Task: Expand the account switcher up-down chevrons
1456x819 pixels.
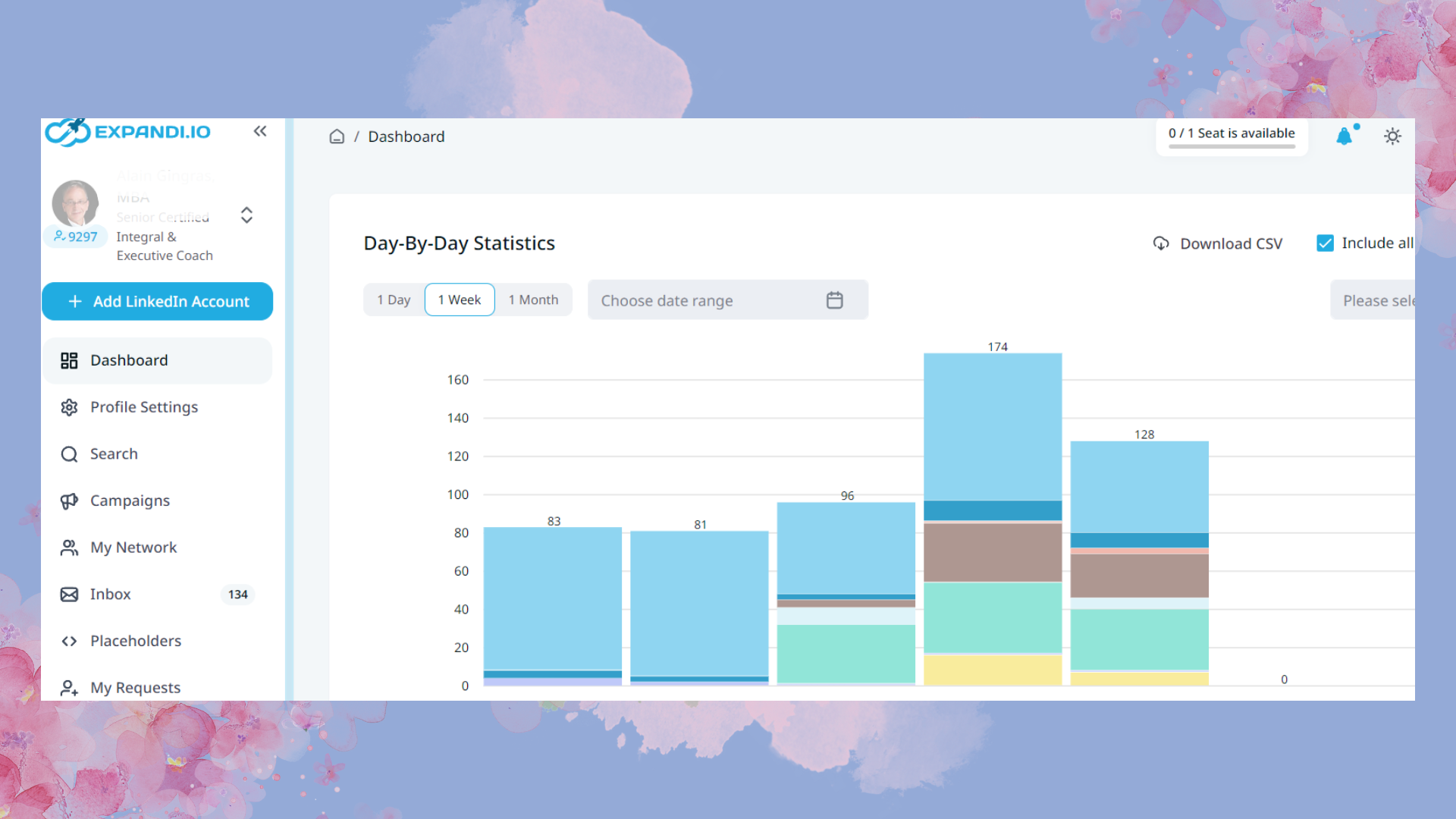Action: (246, 215)
